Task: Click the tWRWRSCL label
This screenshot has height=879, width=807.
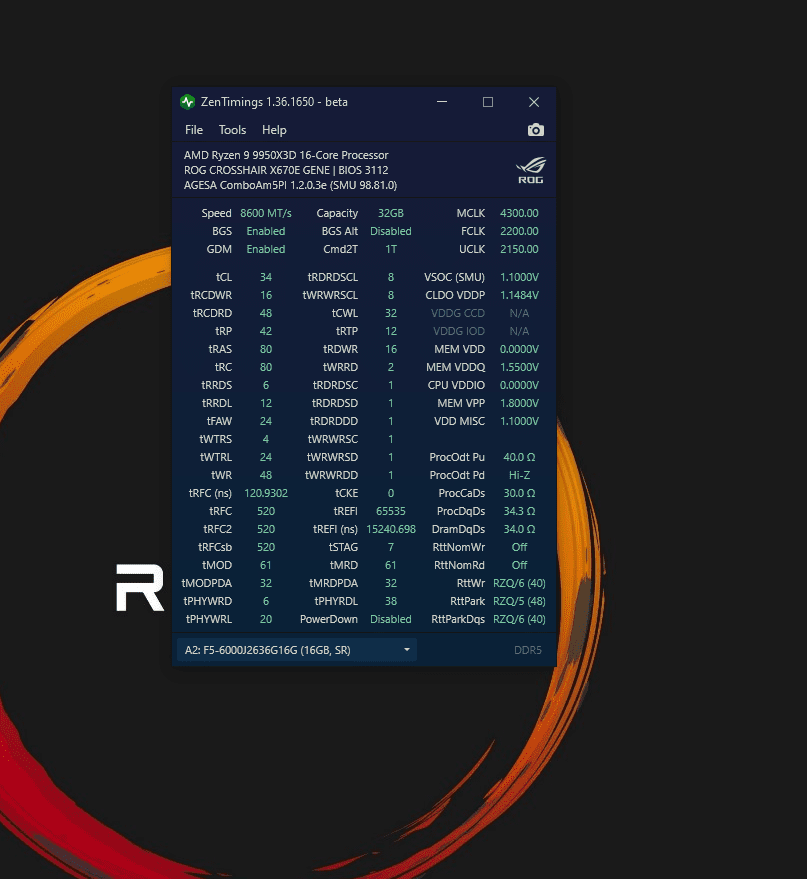Action: click(x=330, y=295)
